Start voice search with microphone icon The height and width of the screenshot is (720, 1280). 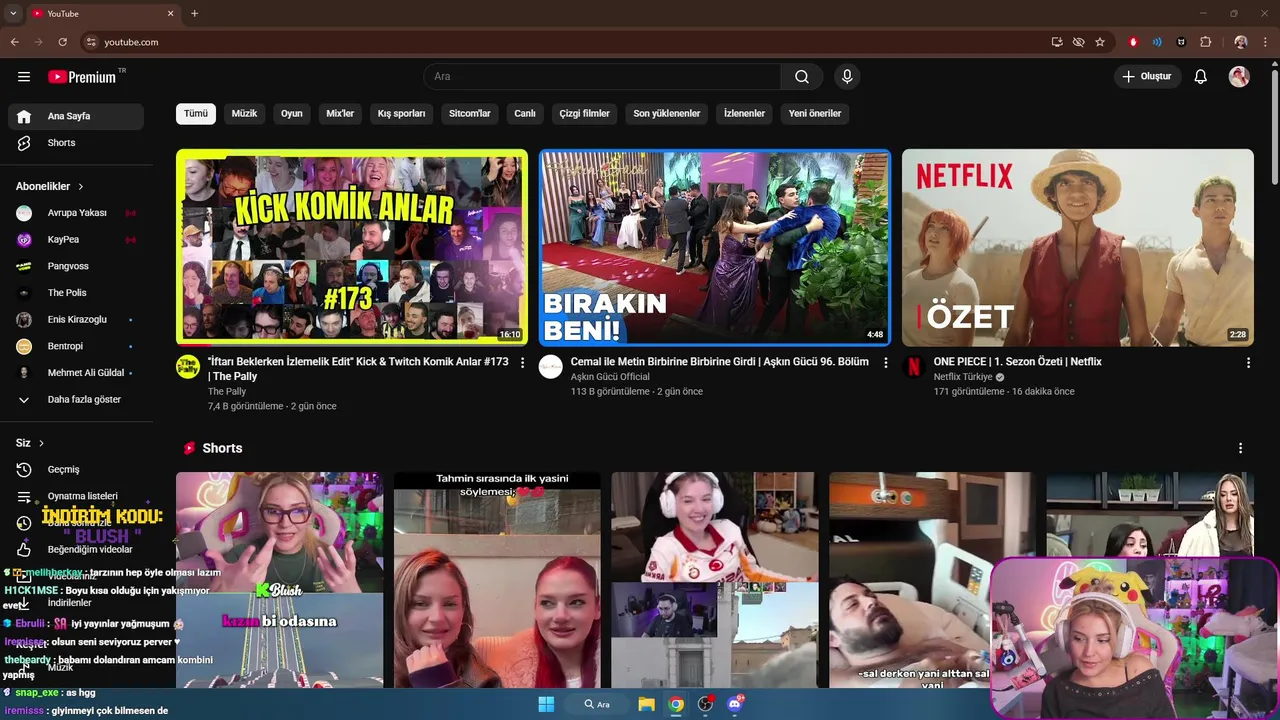tap(847, 77)
